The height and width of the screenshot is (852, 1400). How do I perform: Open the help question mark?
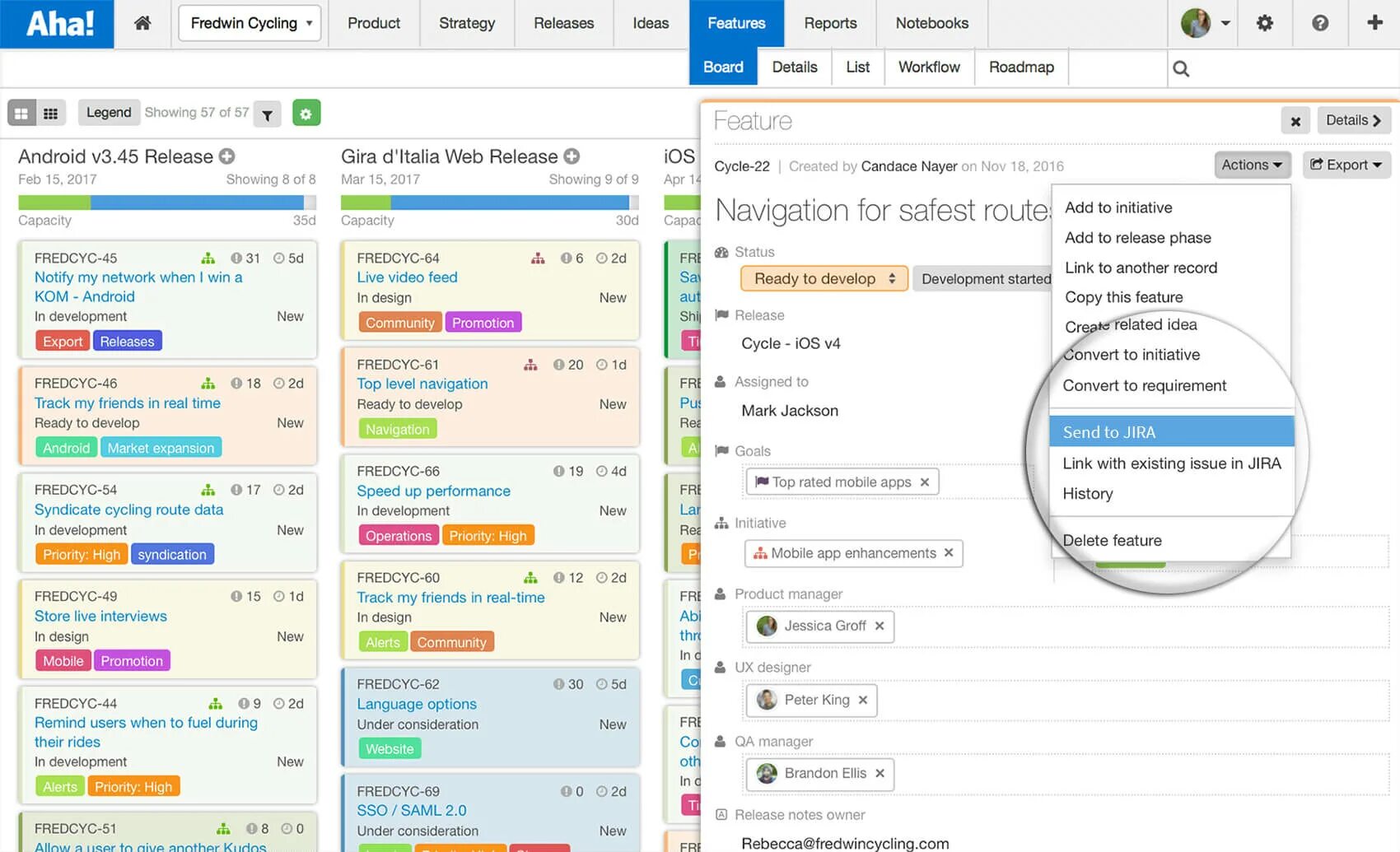pyautogui.click(x=1319, y=23)
